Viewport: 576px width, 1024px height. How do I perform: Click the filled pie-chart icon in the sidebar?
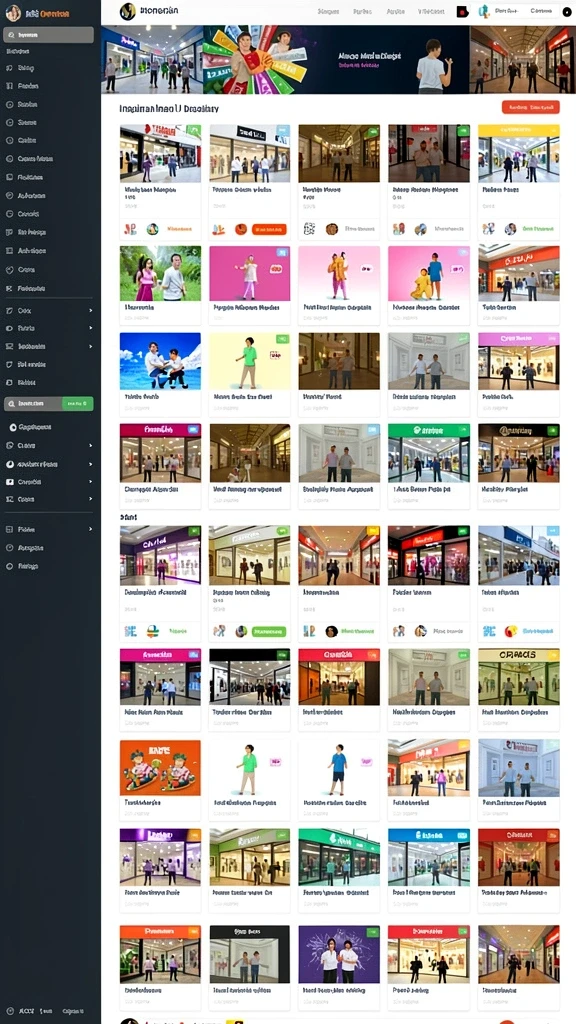click(10, 464)
